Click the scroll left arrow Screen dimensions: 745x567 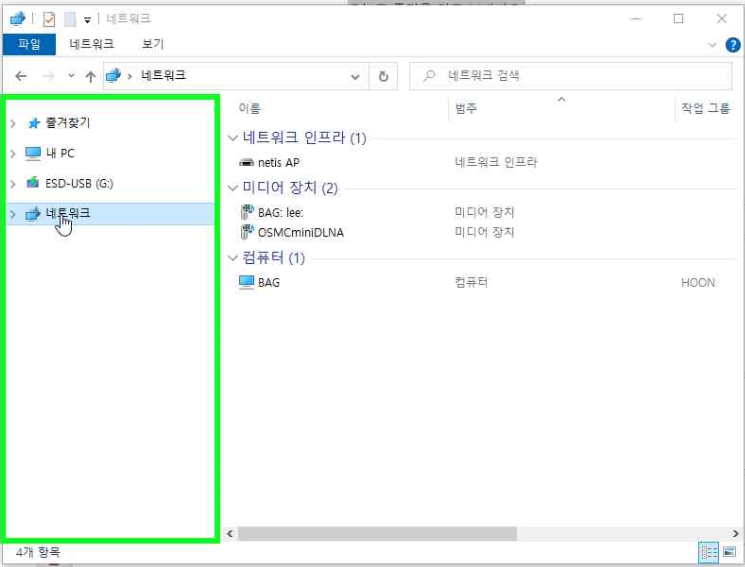coord(230,533)
